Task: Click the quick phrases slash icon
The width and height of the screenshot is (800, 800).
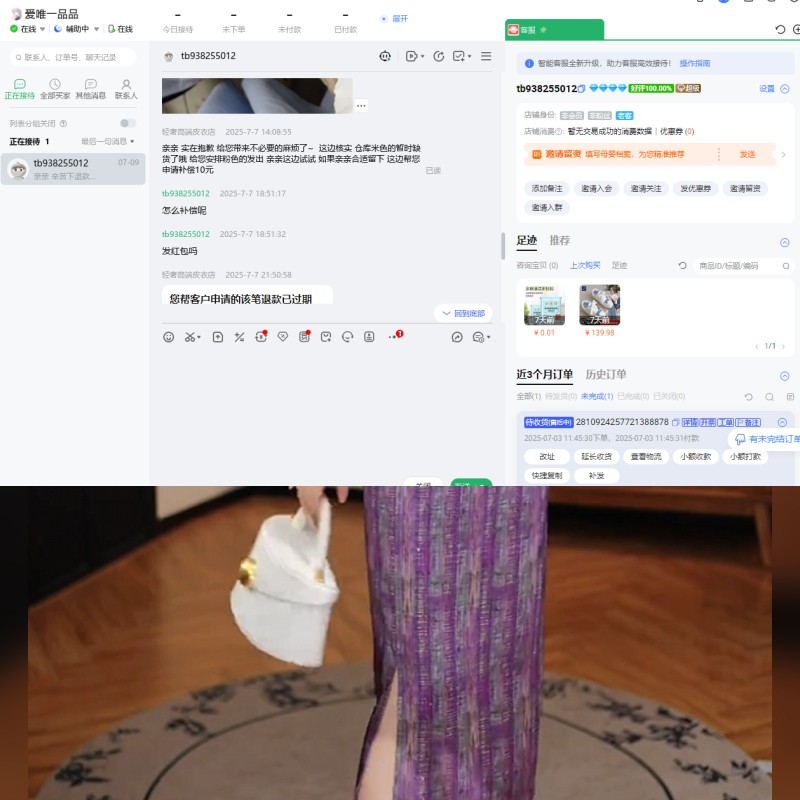Action: tap(239, 337)
